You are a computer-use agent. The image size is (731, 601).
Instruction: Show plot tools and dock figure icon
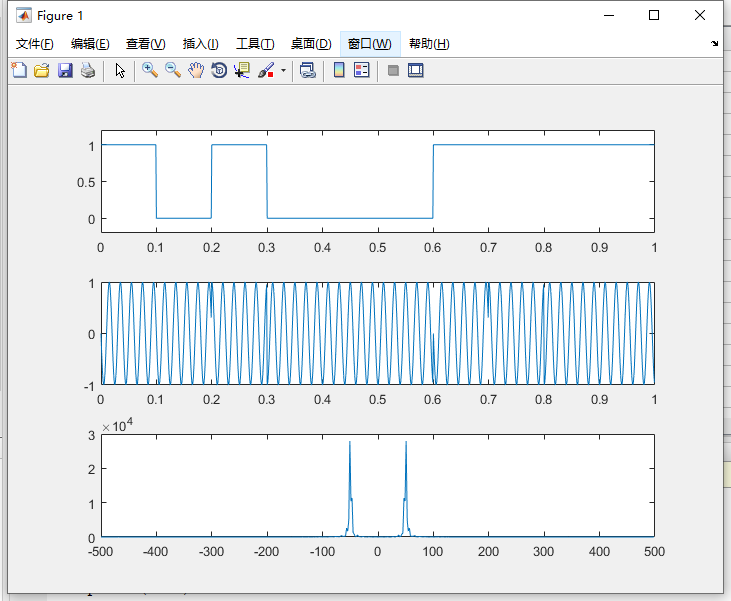(415, 70)
